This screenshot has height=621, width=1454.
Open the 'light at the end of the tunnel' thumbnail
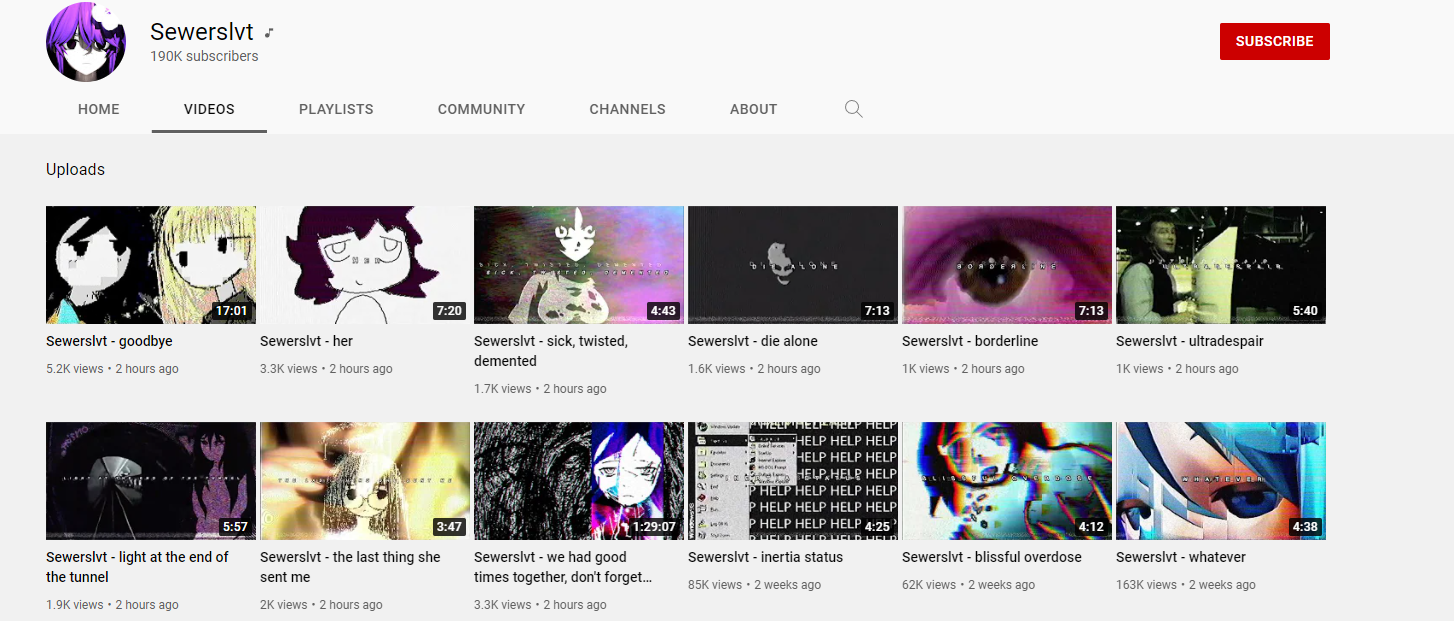pos(151,481)
